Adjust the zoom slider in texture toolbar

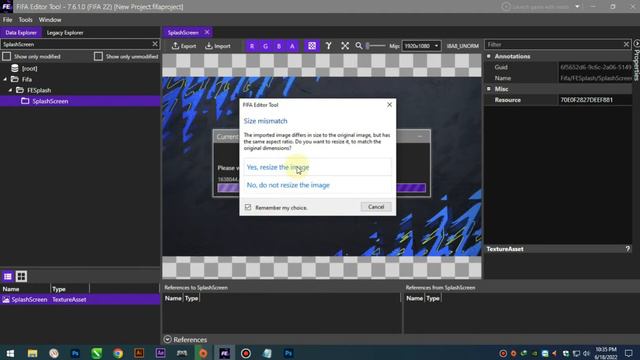point(375,46)
